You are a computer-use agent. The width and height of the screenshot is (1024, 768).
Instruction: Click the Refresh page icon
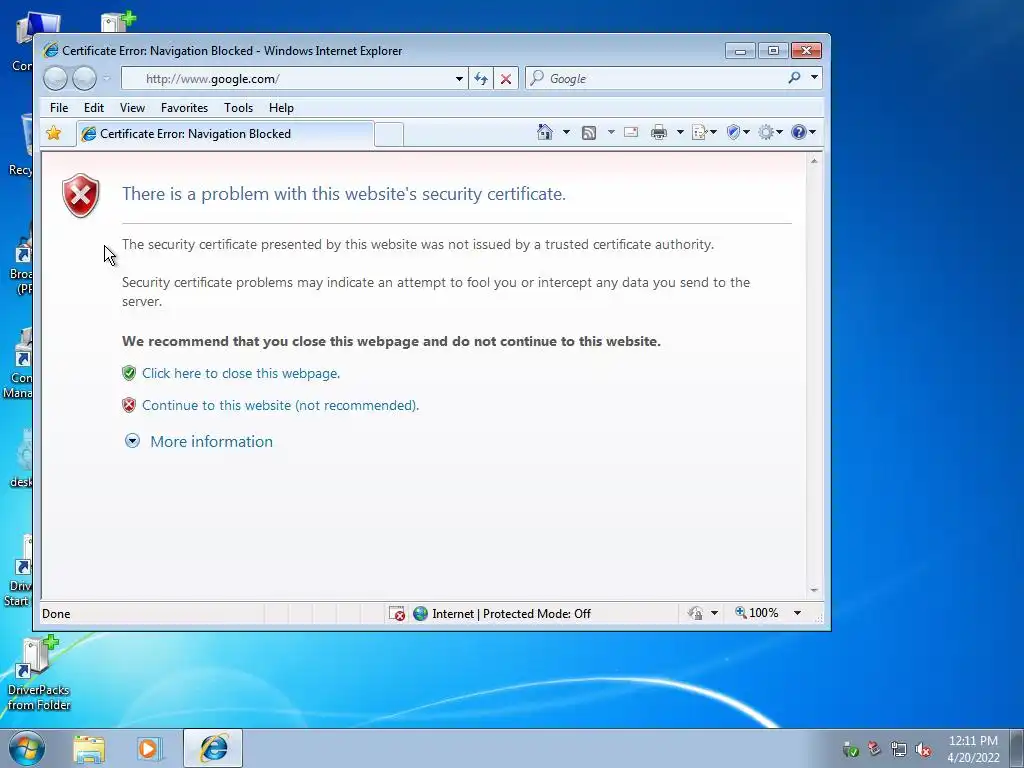[x=481, y=79]
